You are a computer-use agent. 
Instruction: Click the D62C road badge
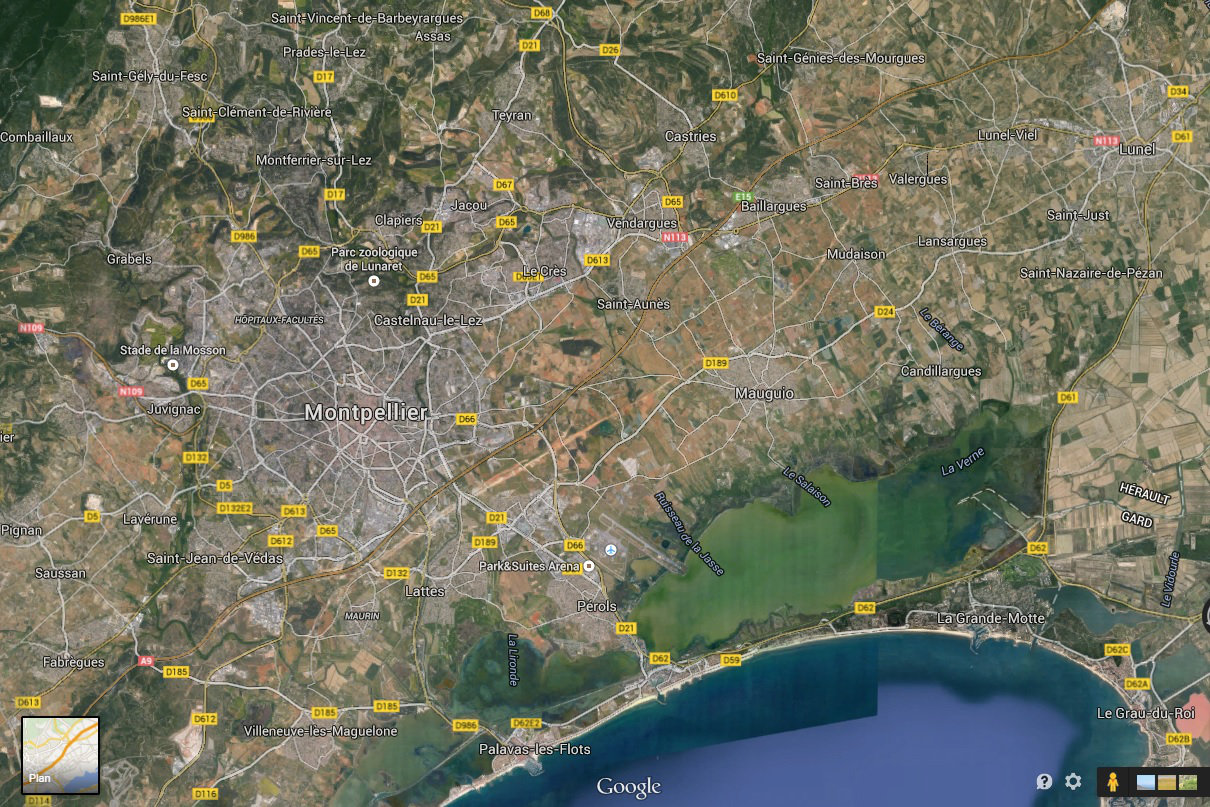pyautogui.click(x=1117, y=650)
